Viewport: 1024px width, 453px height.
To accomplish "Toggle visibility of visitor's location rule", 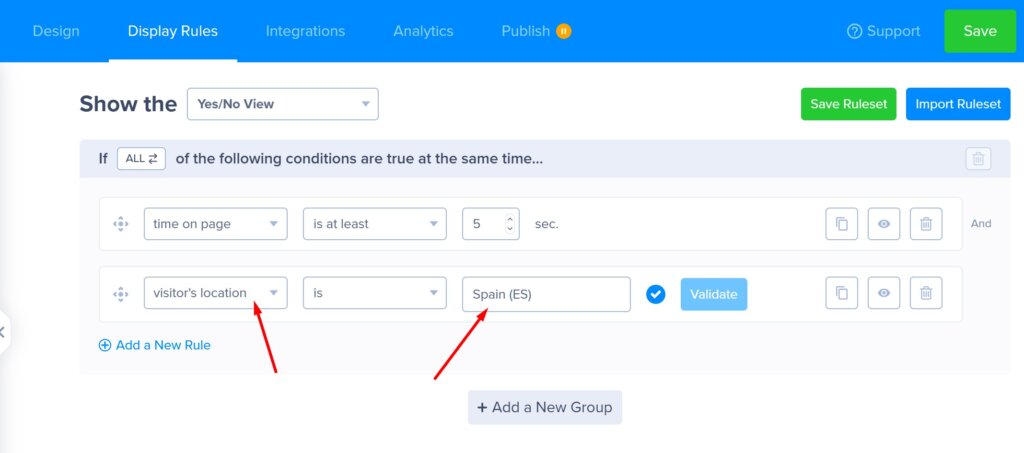I will (x=884, y=294).
